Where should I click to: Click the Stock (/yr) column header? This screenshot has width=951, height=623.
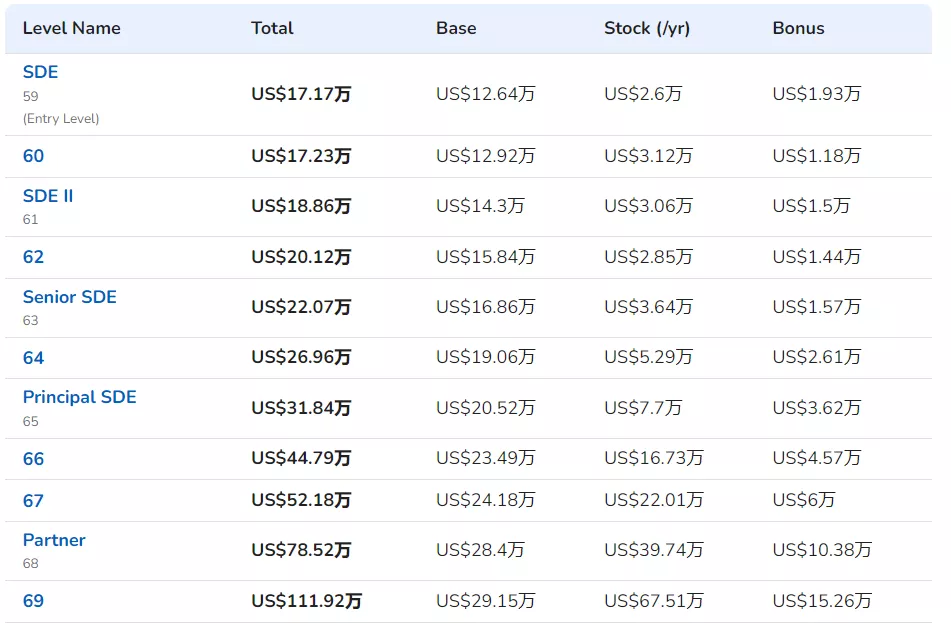(x=647, y=28)
